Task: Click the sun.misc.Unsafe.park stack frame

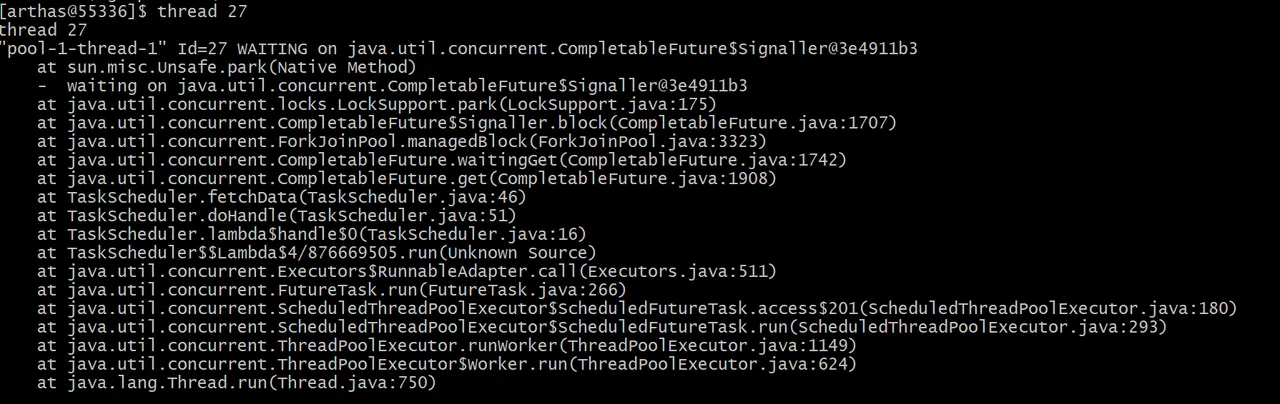Action: click(x=226, y=67)
